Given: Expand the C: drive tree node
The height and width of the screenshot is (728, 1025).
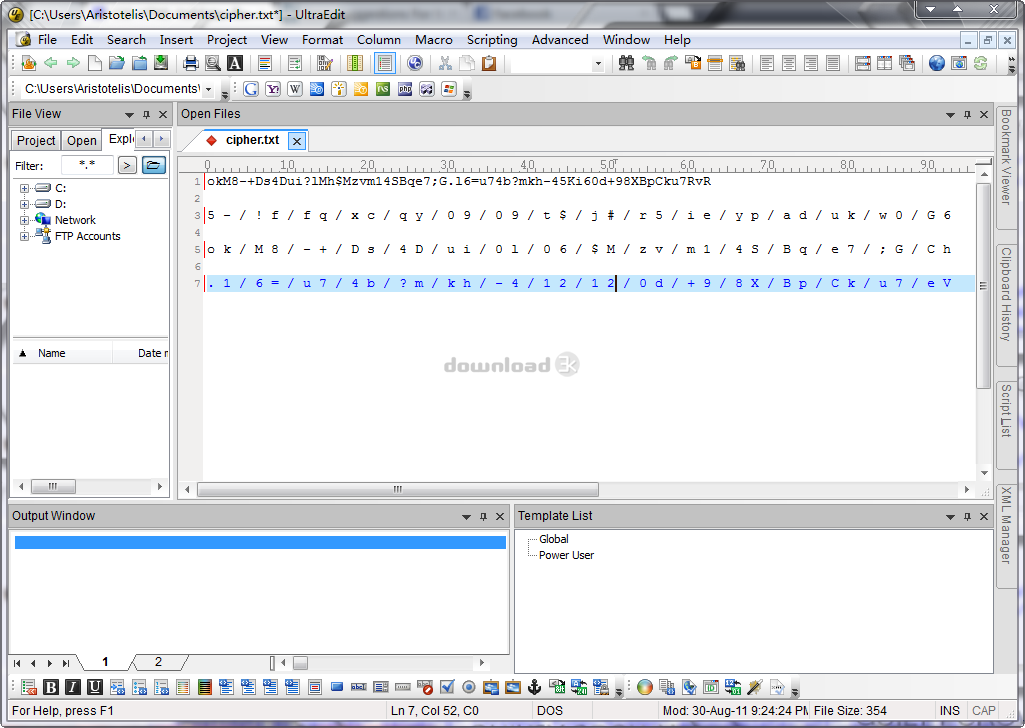Looking at the screenshot, I should [x=24, y=188].
